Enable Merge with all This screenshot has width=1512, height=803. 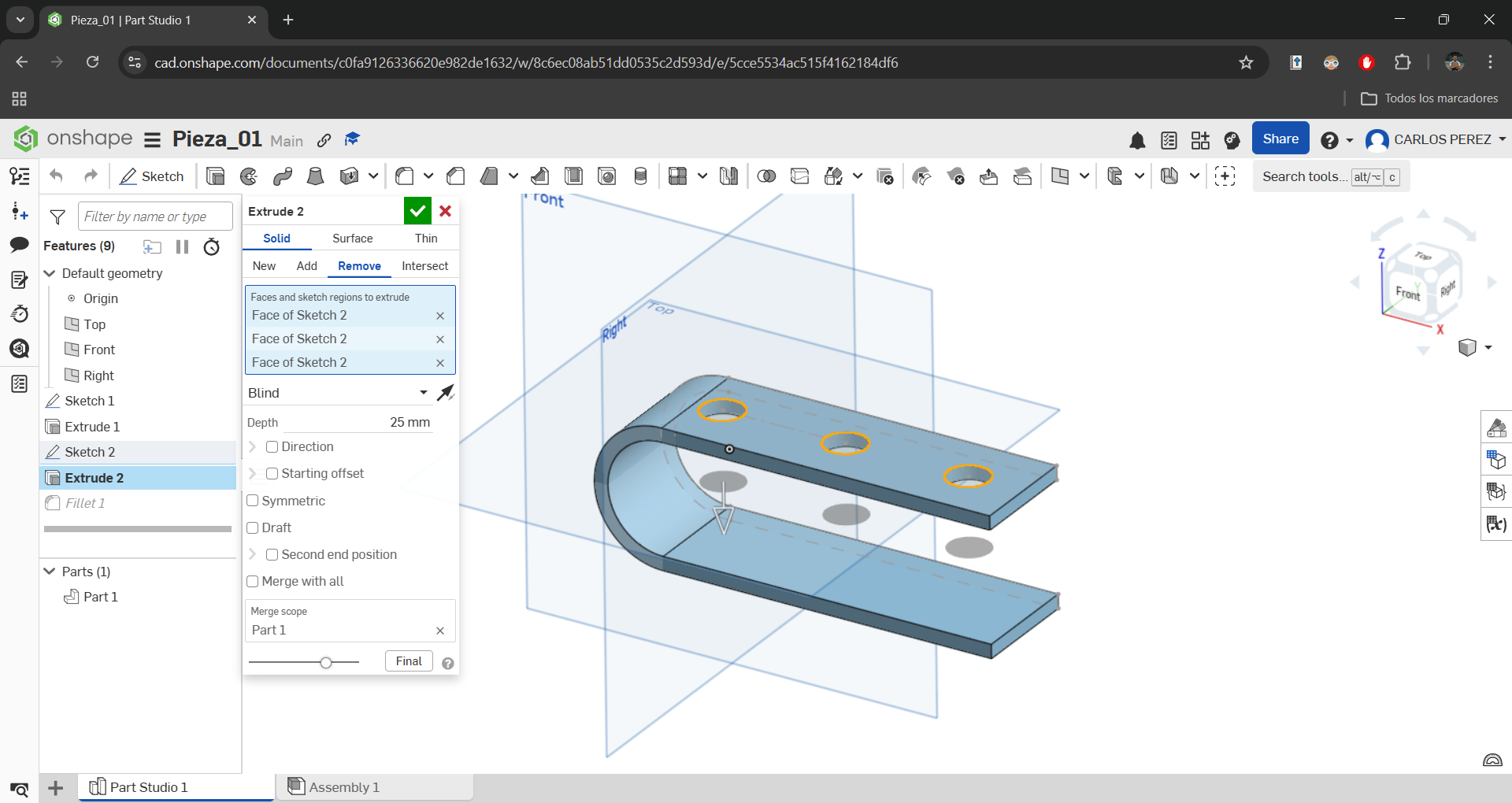(x=253, y=581)
